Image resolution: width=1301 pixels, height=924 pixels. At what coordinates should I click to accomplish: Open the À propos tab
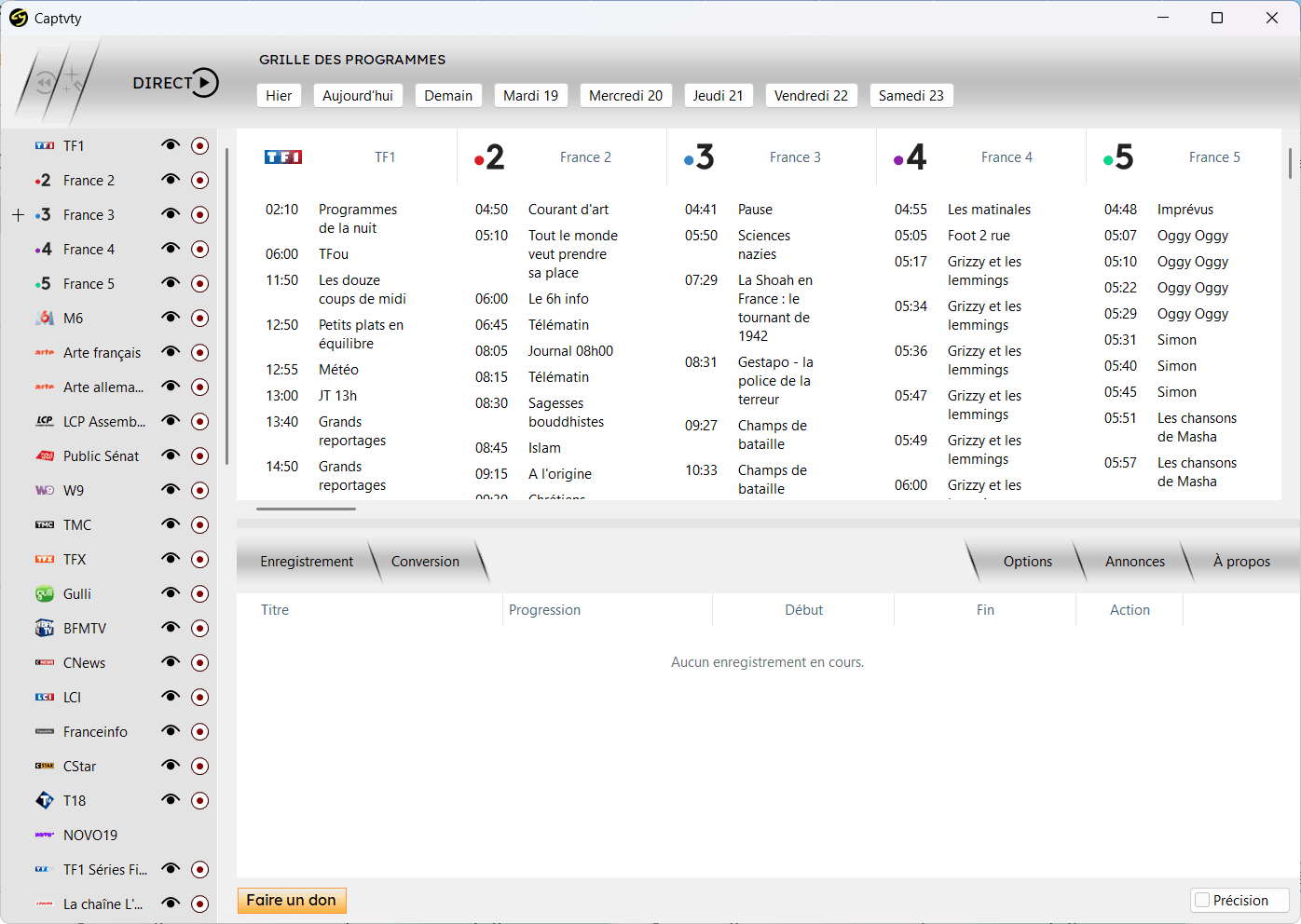1241,562
